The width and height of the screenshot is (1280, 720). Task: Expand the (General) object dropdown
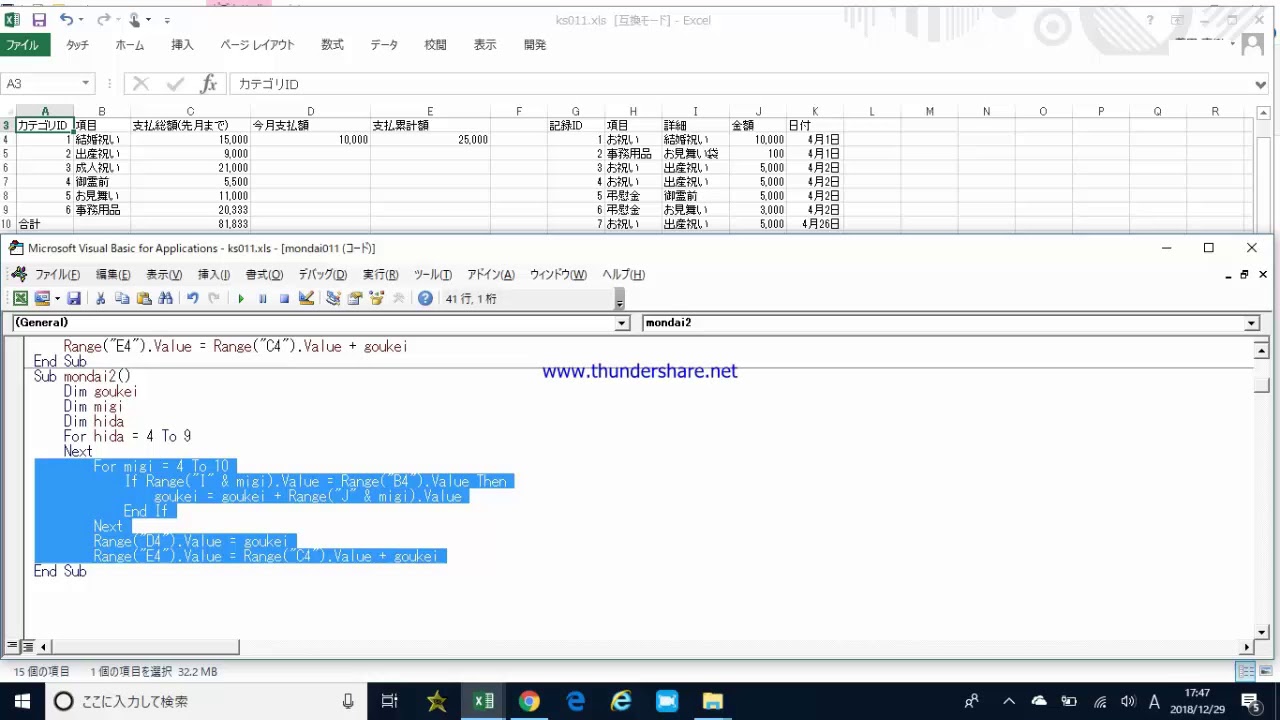pyautogui.click(x=622, y=323)
